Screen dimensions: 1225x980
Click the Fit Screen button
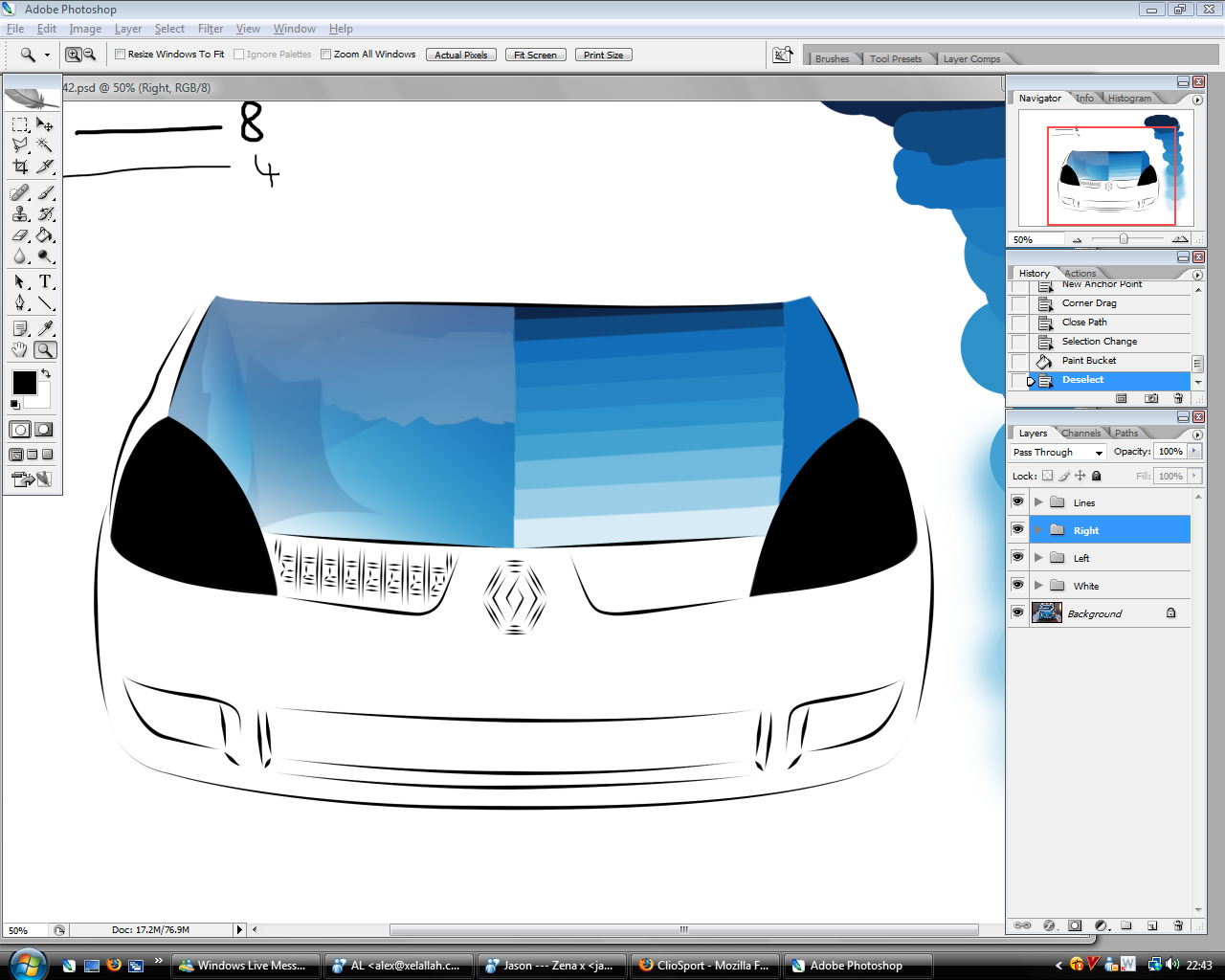pos(535,55)
